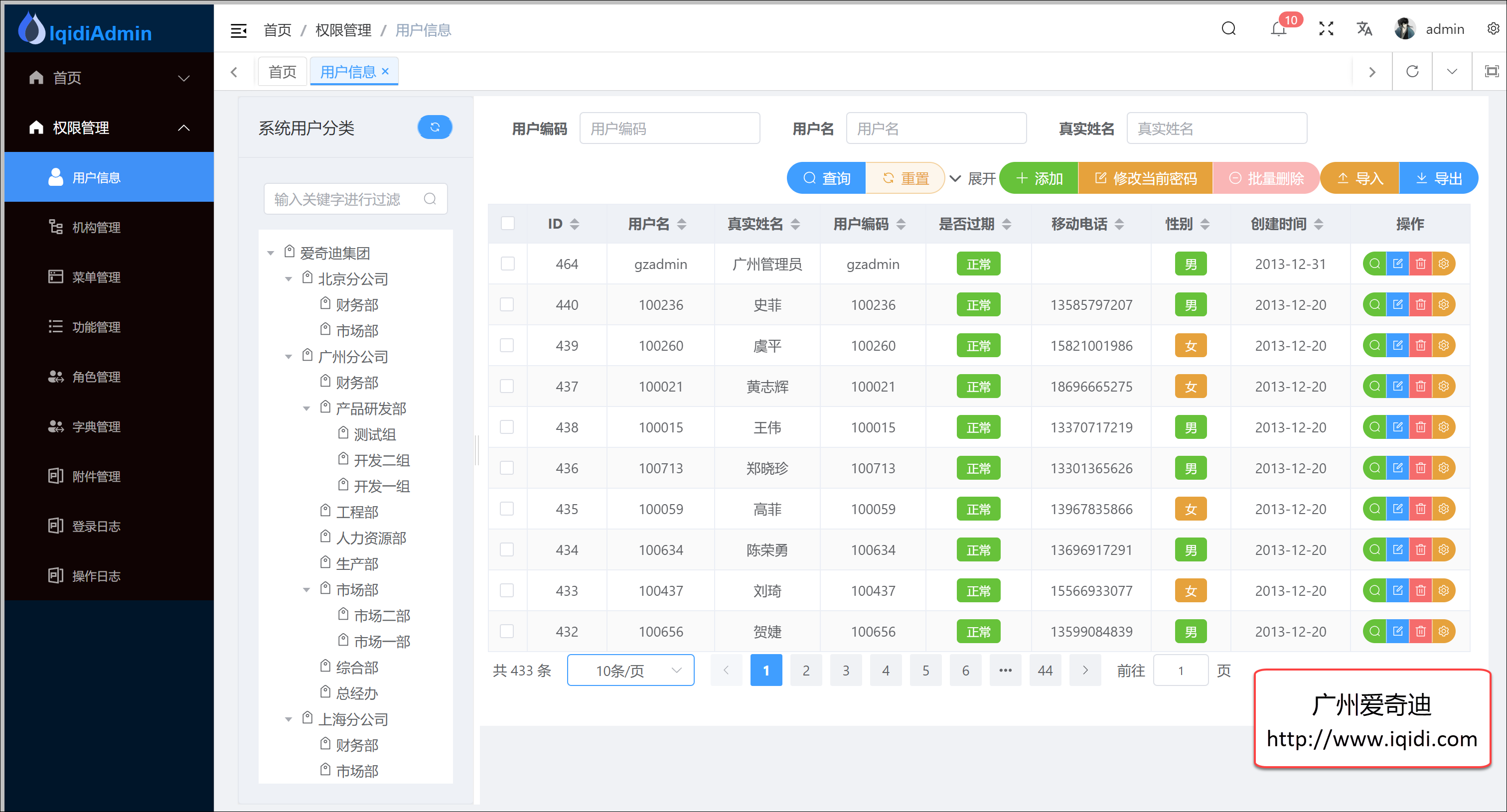Click the notification bell icon
The width and height of the screenshot is (1507, 812).
pos(1278,29)
